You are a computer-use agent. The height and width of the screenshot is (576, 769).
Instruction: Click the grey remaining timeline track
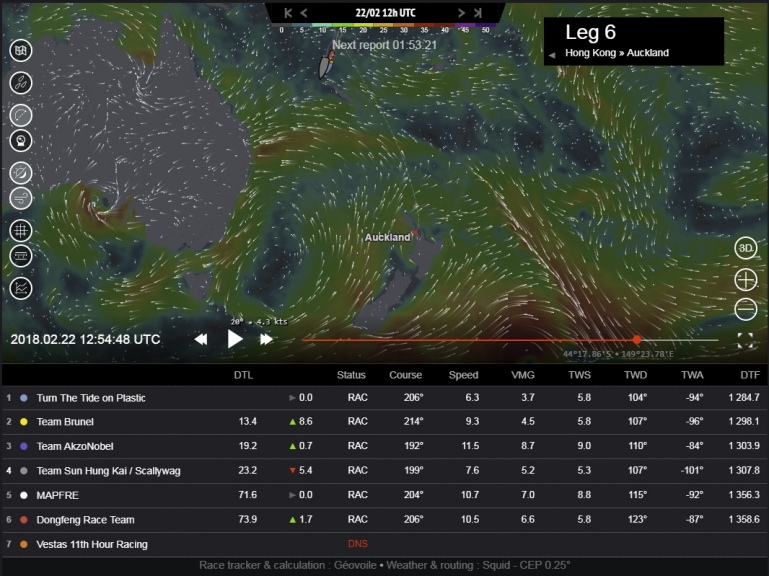[680, 340]
